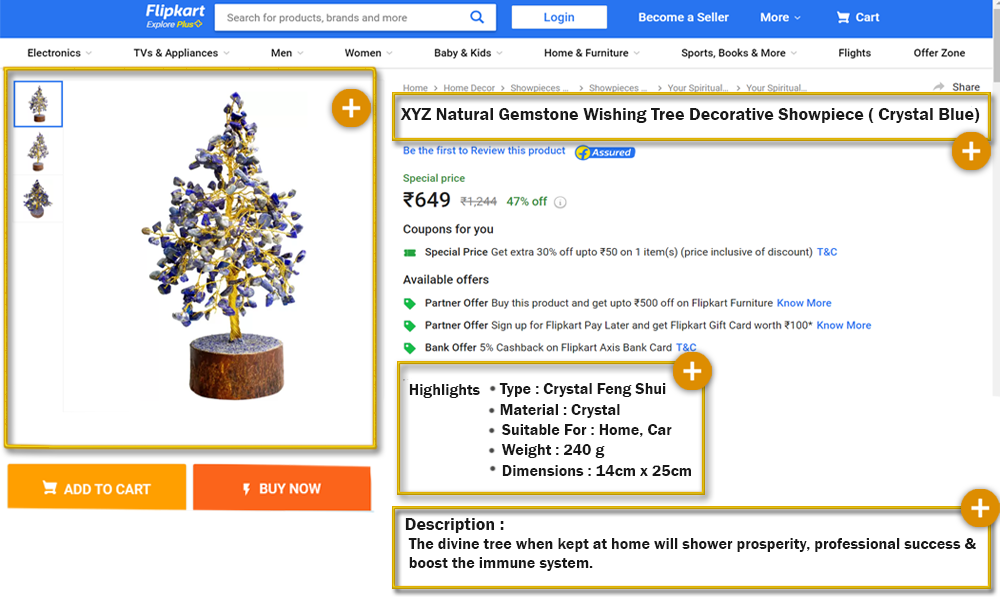Open the Home & Furniture dropdown
The height and width of the screenshot is (600, 1000).
point(592,53)
